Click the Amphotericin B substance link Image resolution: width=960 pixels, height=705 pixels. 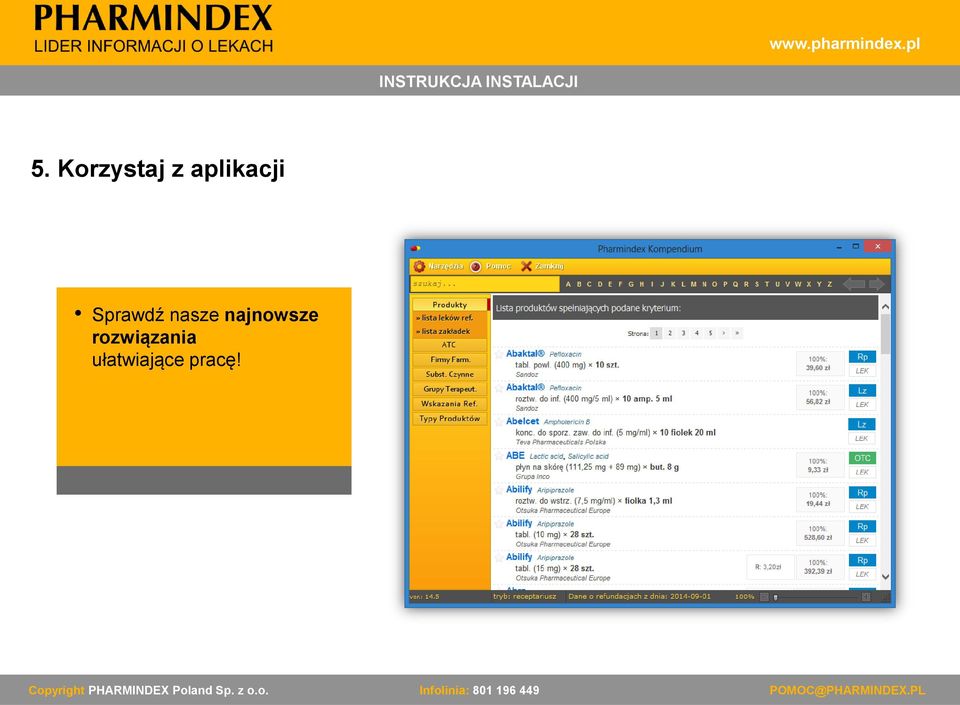(567, 422)
